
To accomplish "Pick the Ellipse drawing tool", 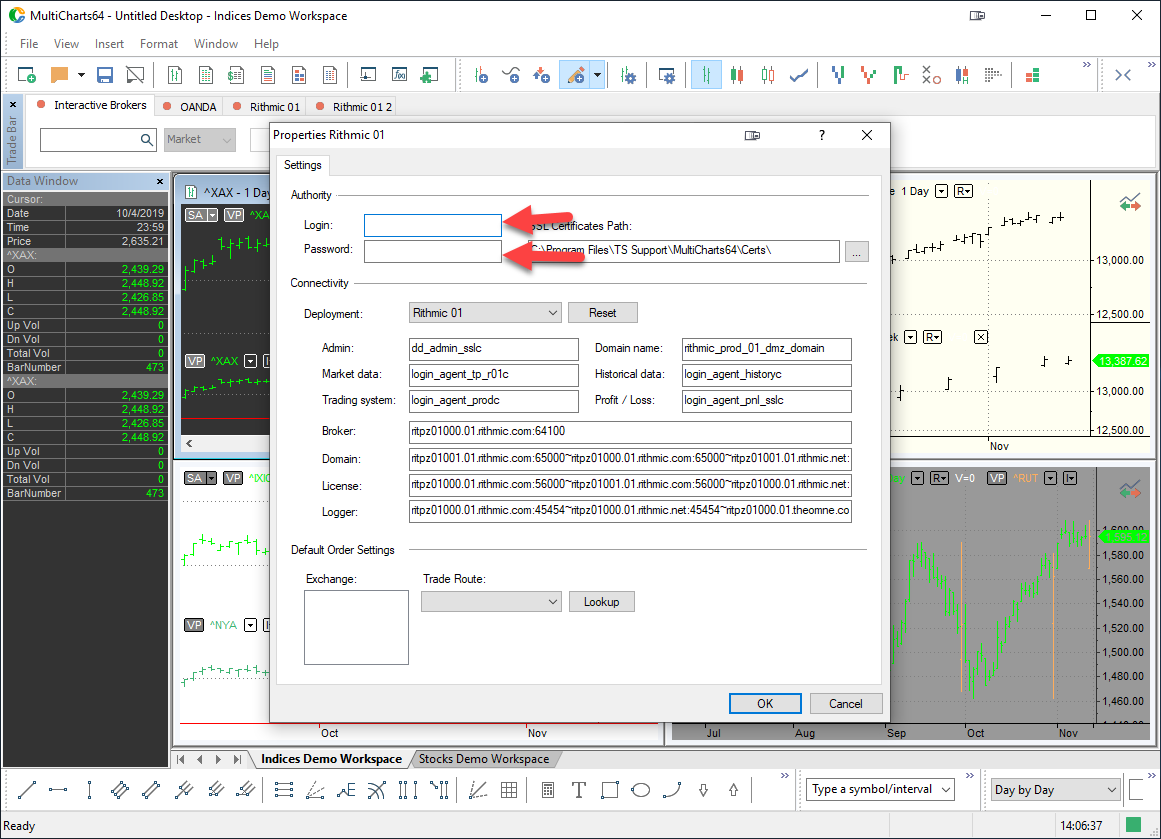I will coord(641,790).
